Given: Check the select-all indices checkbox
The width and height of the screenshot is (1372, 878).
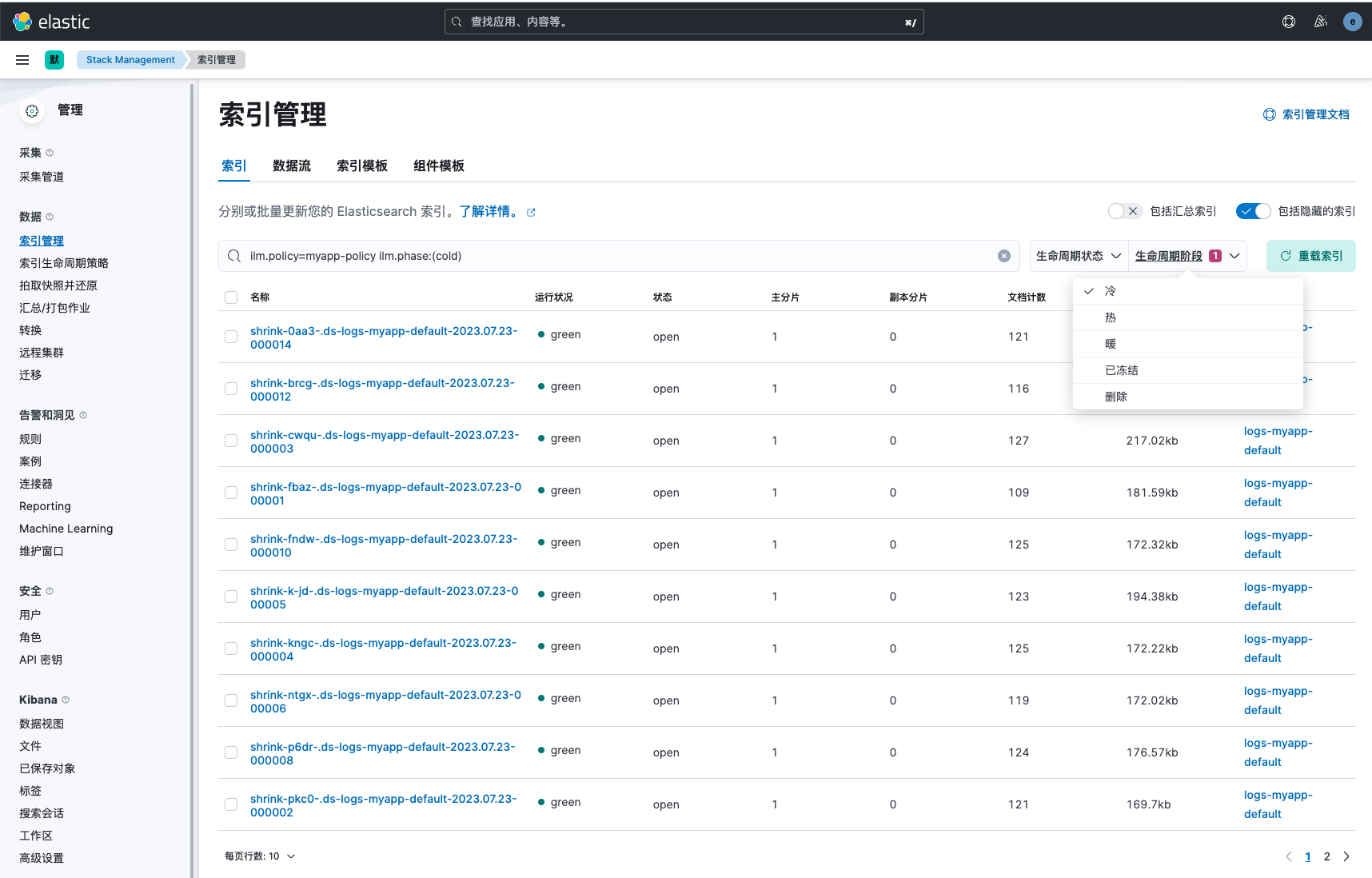Looking at the screenshot, I should tap(231, 297).
